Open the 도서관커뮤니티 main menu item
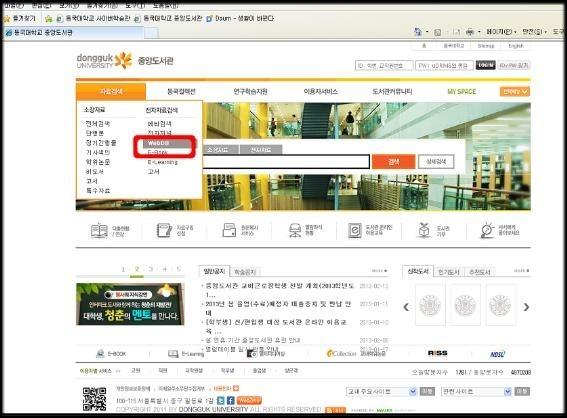 pos(392,91)
